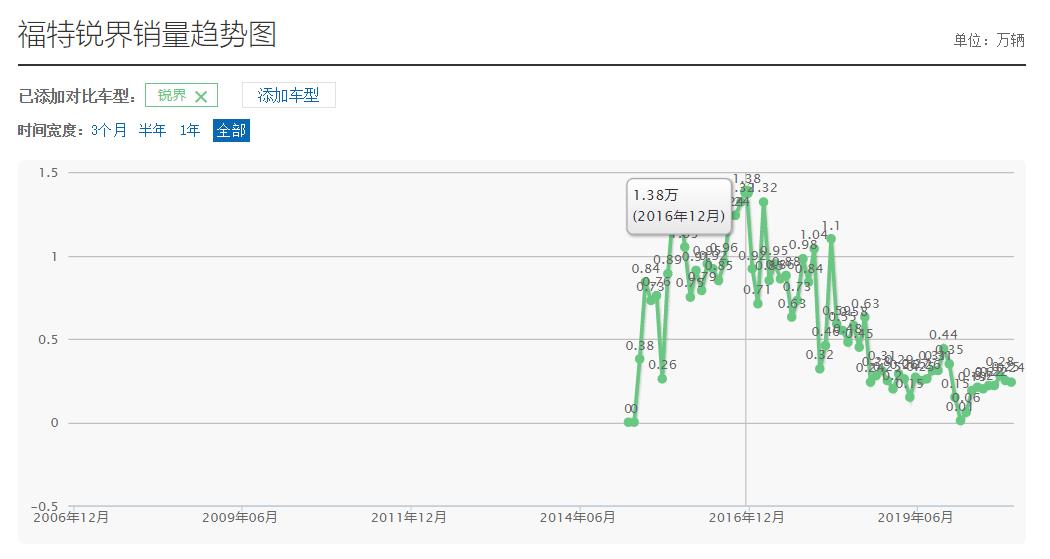1050x559 pixels.
Task: Click the 福特锐界销量趋势图 title
Action: 147,34
